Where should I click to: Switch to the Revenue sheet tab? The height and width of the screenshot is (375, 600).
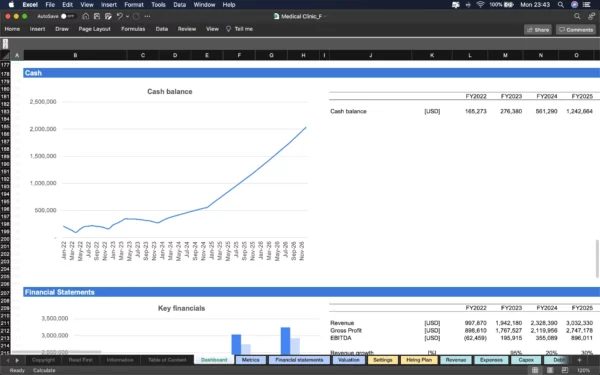point(456,360)
